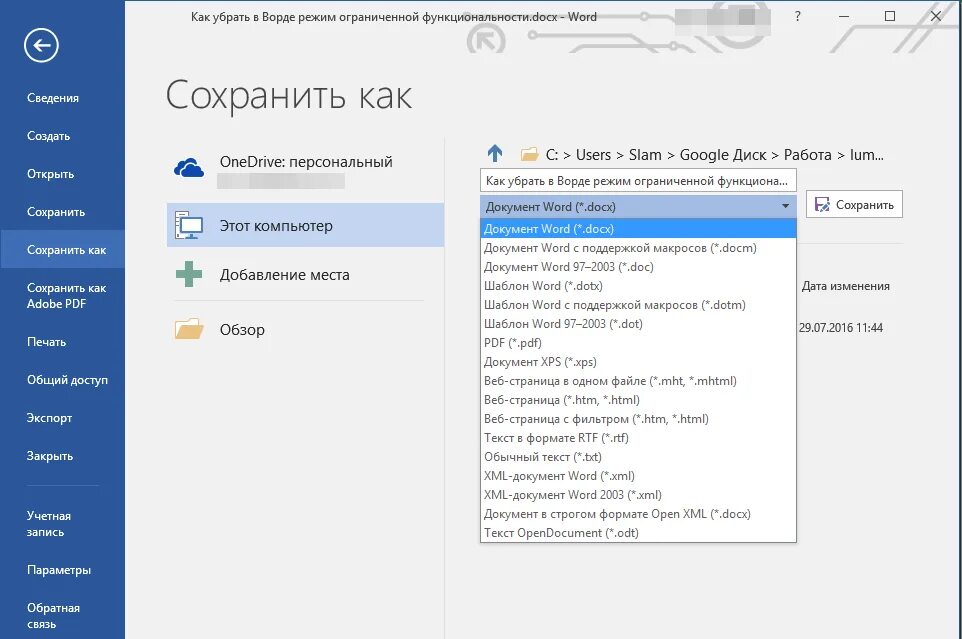The height and width of the screenshot is (639, 962).
Task: Click C: in the breadcrumb path
Action: pyautogui.click(x=552, y=155)
